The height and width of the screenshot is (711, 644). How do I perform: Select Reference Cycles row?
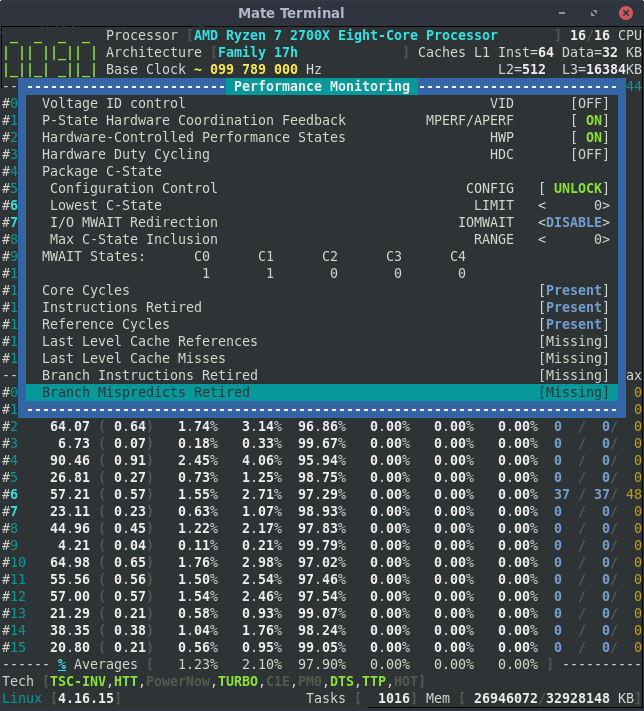(322, 325)
